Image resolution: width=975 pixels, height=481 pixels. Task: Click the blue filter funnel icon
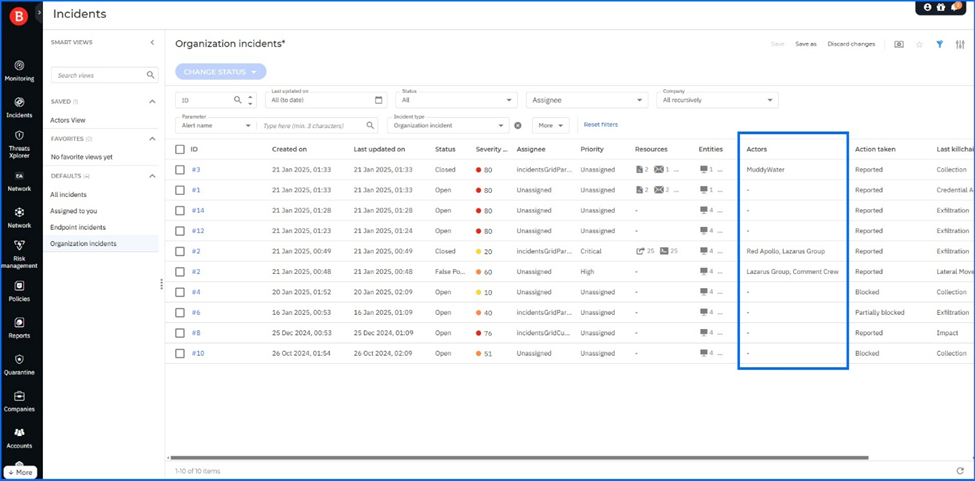939,44
